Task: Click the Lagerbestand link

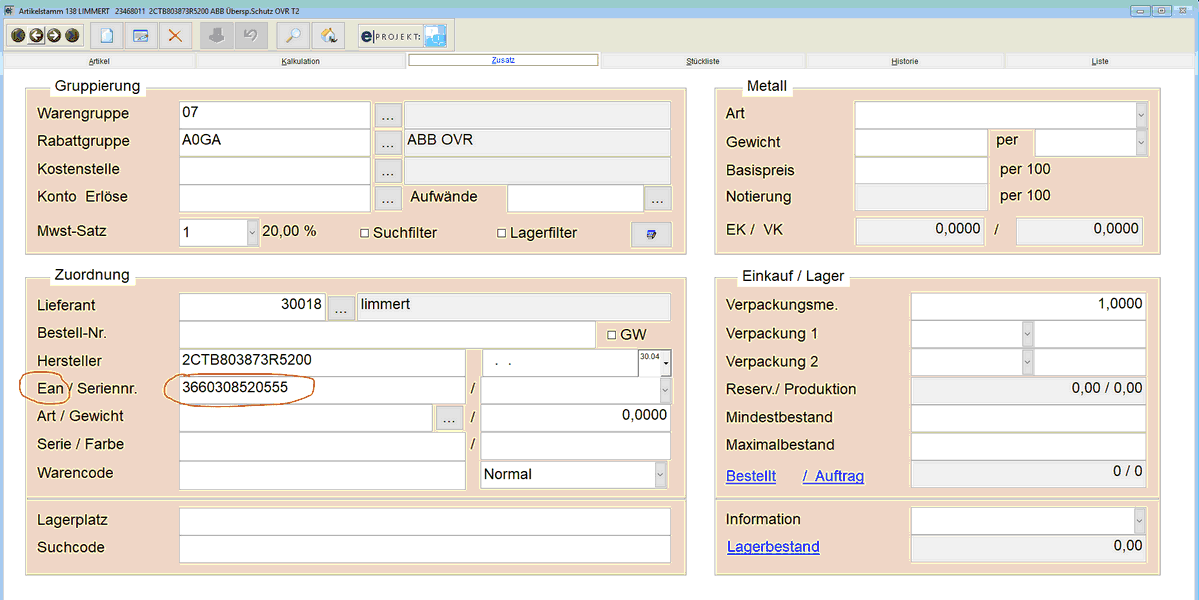Action: (x=773, y=547)
